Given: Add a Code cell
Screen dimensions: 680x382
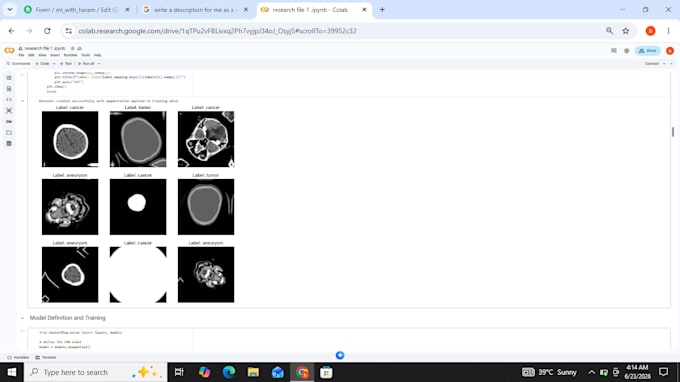Looking at the screenshot, I should coord(42,64).
